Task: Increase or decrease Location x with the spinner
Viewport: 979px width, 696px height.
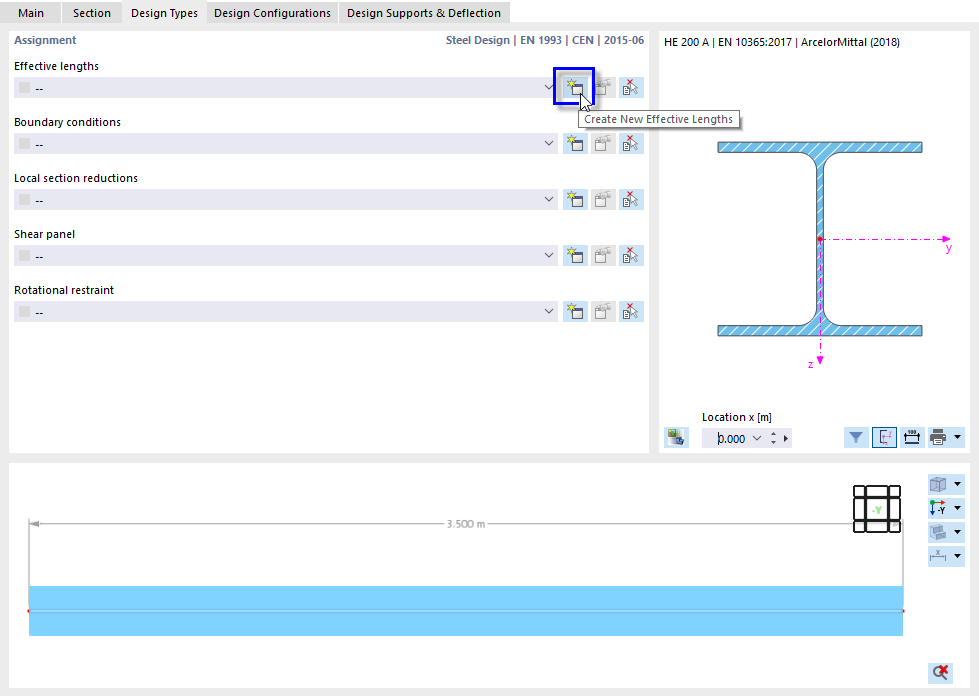Action: (774, 438)
